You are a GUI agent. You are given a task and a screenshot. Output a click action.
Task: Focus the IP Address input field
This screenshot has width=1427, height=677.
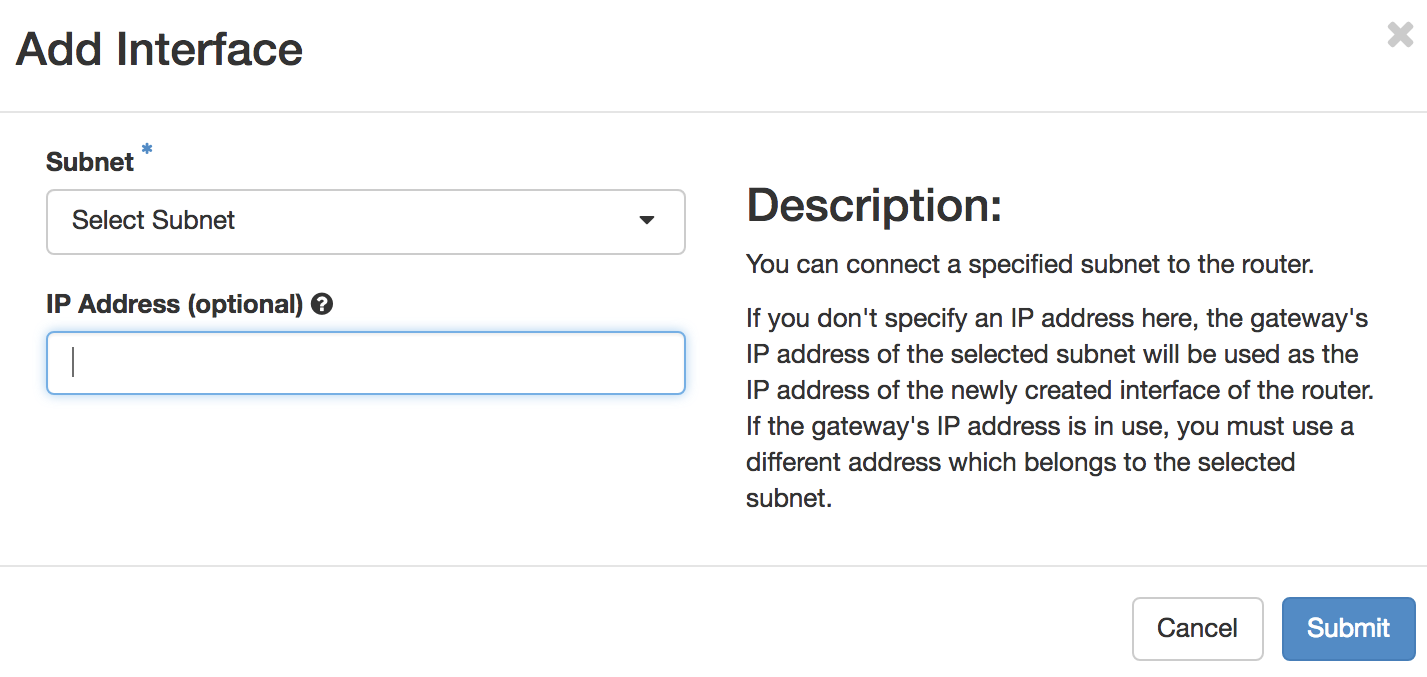click(366, 363)
